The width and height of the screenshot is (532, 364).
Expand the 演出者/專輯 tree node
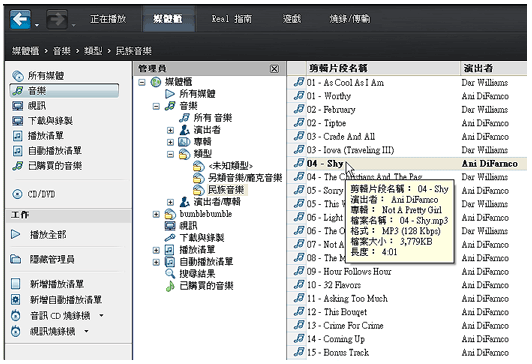coord(170,203)
